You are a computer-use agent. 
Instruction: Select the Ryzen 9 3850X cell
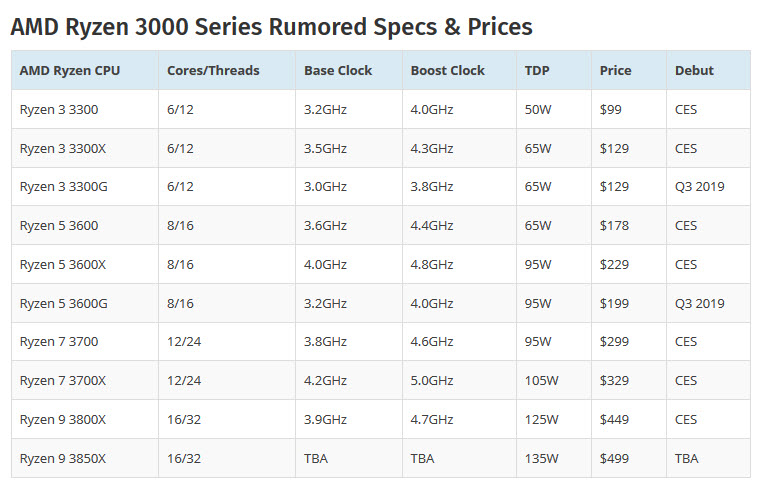coord(63,458)
